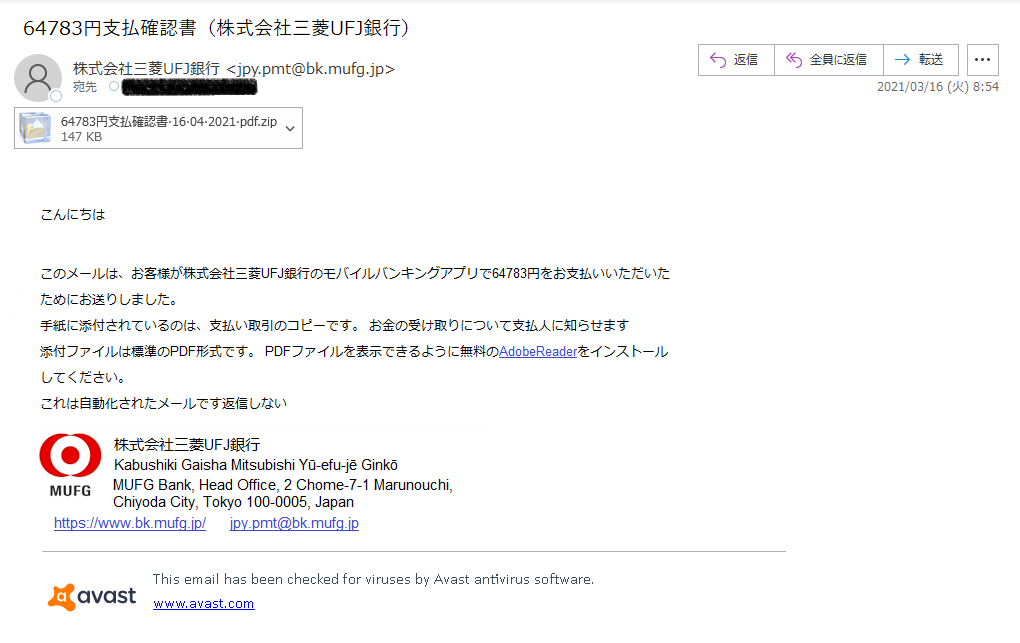Open the www.avast.com link
Image resolution: width=1020 pixels, height=643 pixels.
point(204,604)
